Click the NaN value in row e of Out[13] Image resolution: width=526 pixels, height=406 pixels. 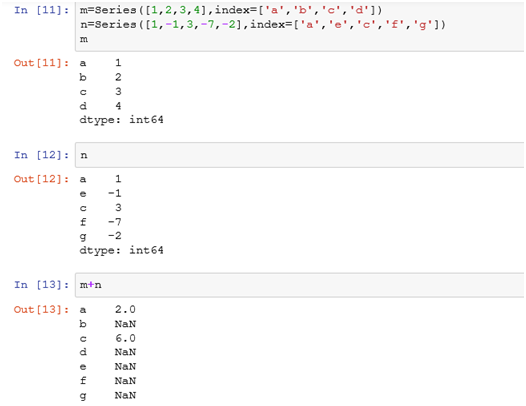[125, 367]
